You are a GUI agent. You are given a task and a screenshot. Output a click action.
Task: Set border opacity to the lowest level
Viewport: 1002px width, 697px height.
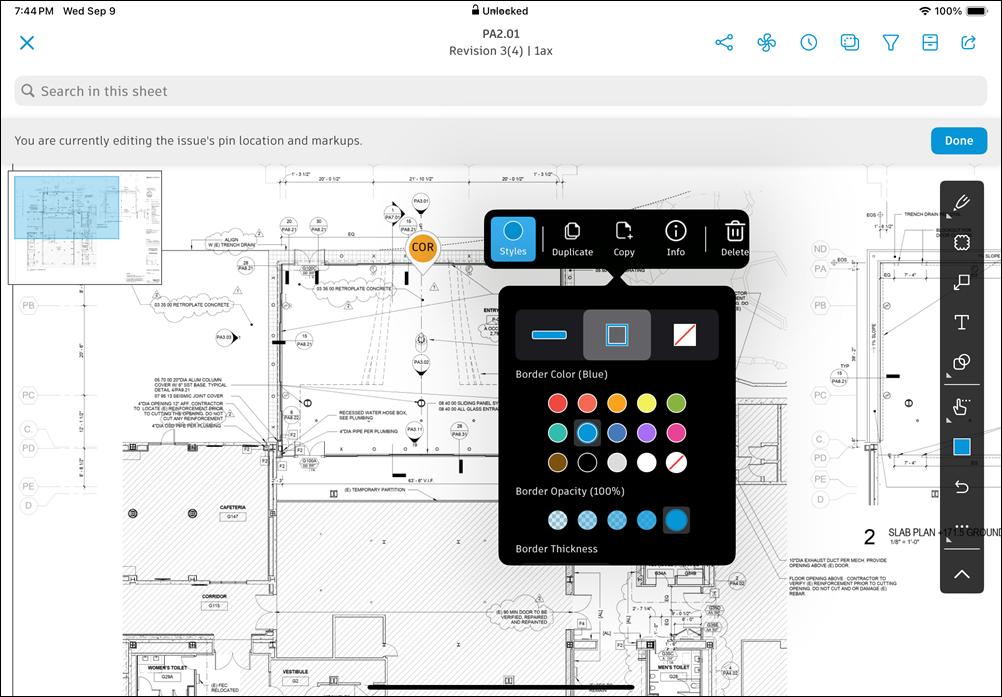[x=558, y=520]
